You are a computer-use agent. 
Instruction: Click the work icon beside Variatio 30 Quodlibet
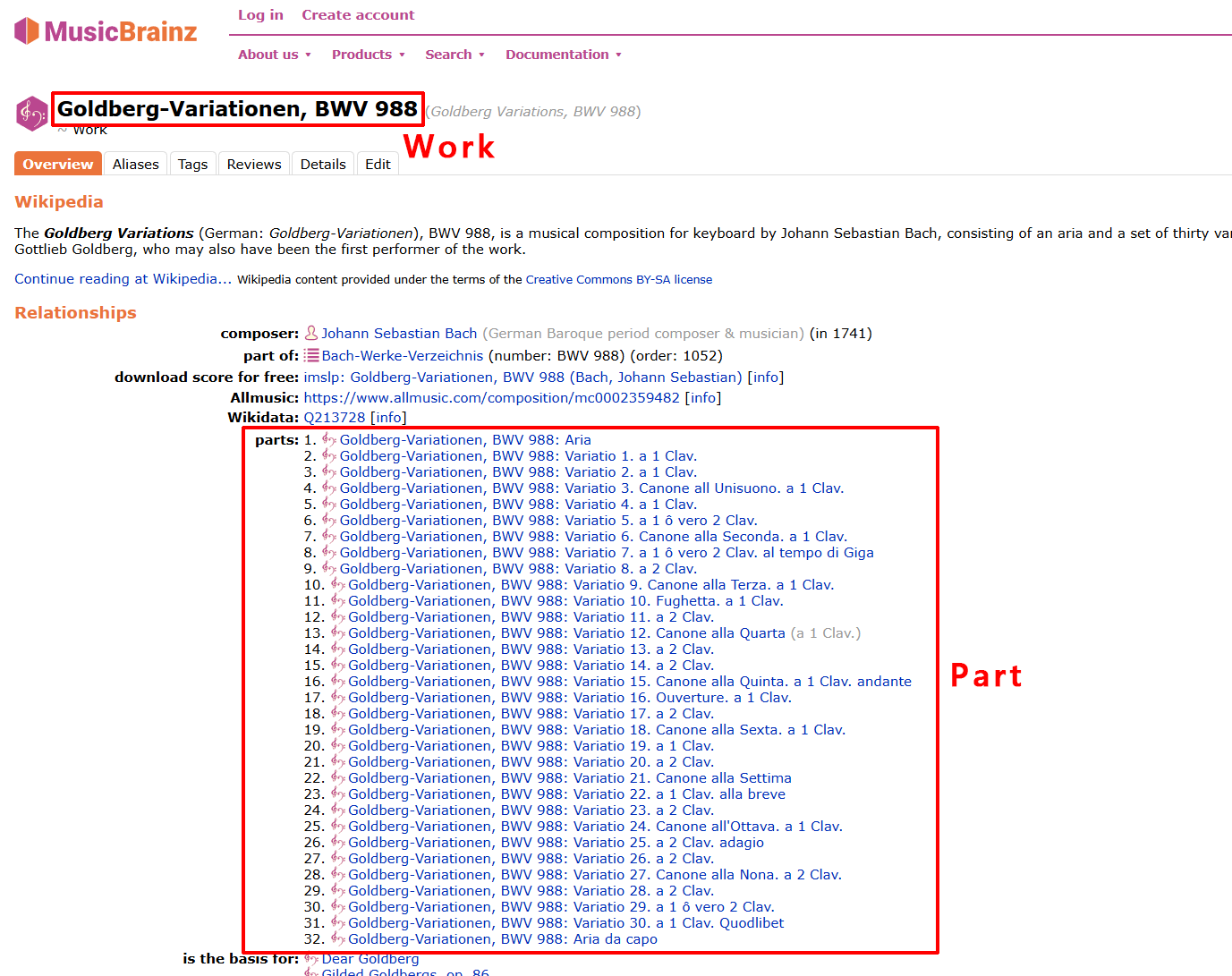pyautogui.click(x=338, y=922)
